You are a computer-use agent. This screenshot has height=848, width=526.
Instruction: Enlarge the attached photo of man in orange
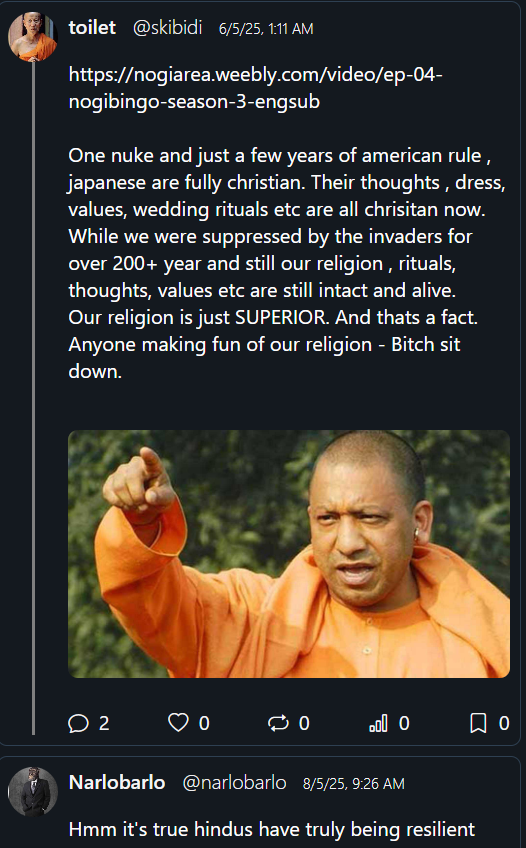coord(289,554)
